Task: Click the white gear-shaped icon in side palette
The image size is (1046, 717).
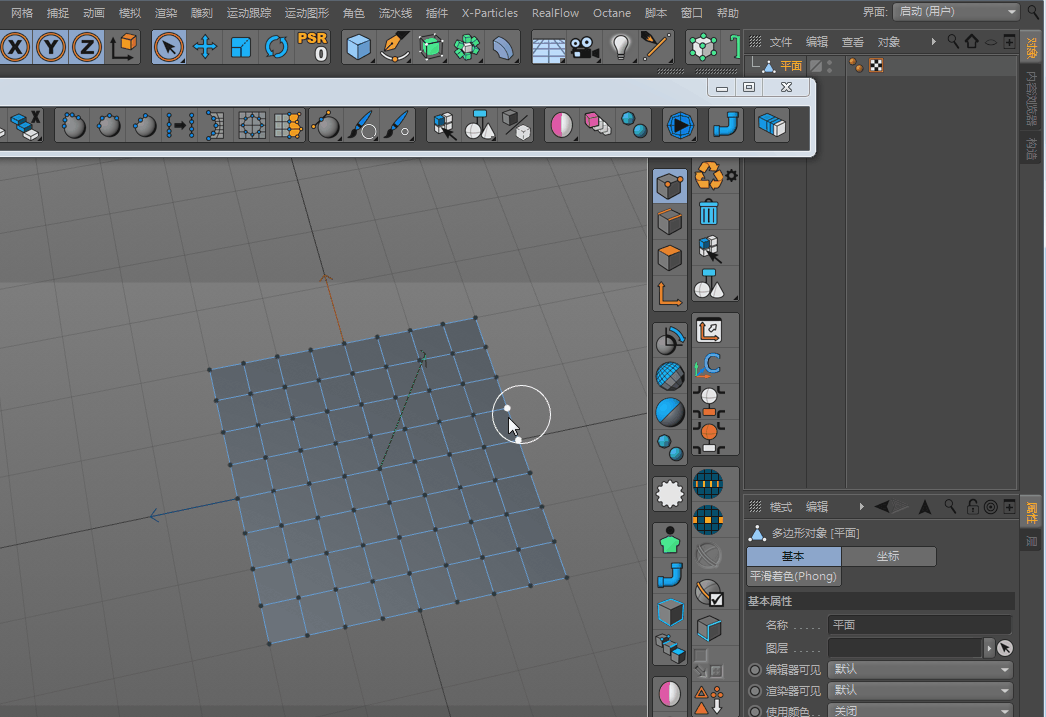Action: [x=670, y=494]
